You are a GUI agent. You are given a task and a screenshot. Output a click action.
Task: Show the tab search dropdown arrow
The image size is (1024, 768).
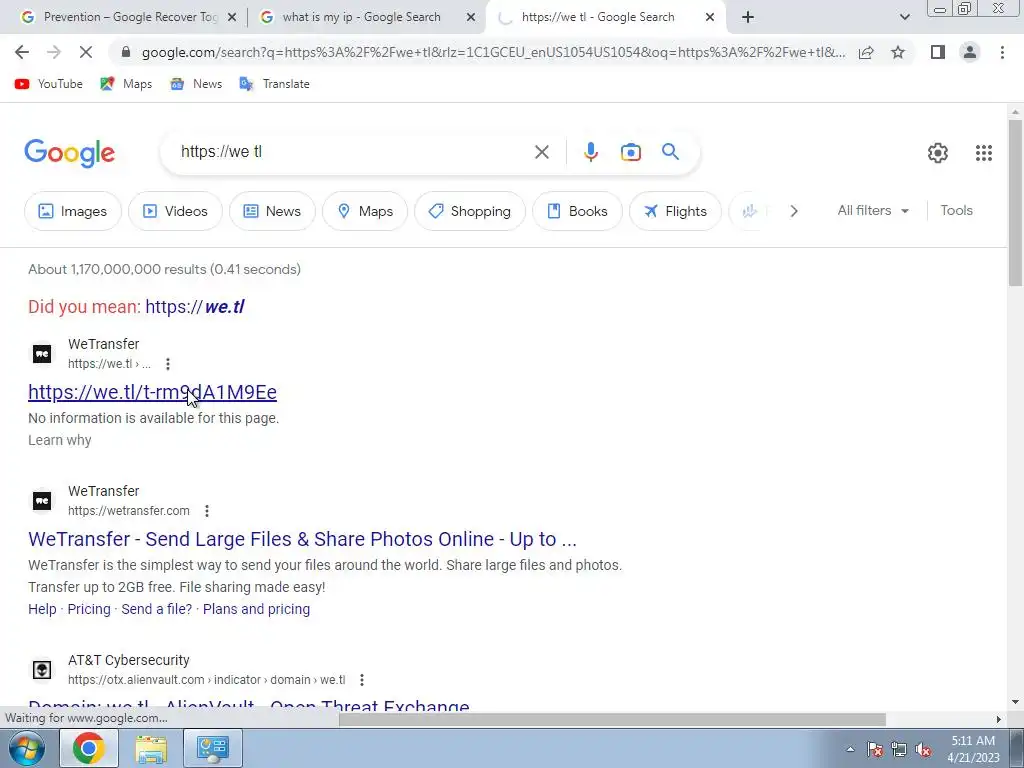[x=904, y=17]
